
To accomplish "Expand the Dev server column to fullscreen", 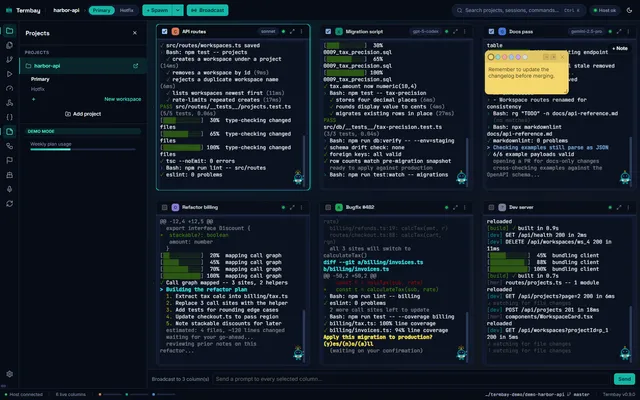I will [619, 207].
